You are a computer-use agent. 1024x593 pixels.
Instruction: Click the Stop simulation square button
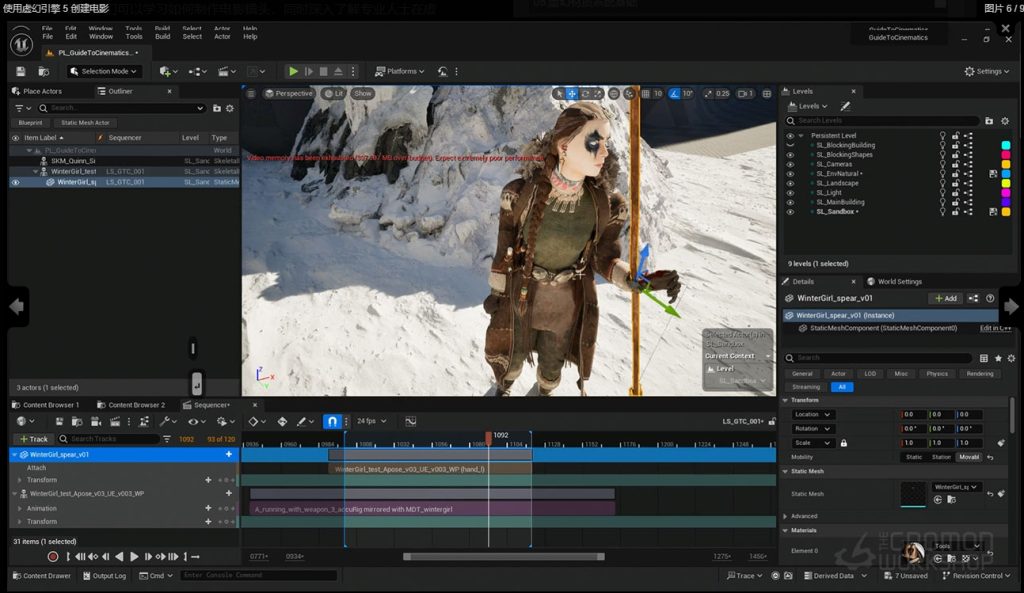[323, 71]
